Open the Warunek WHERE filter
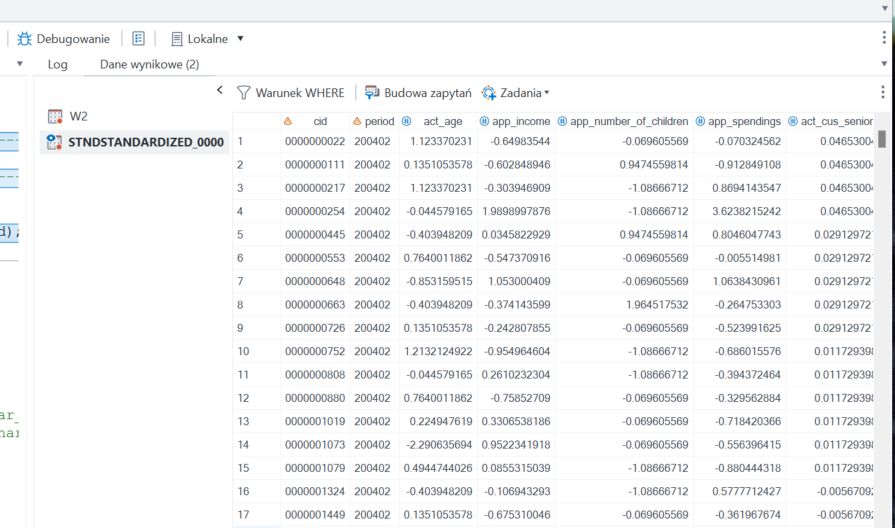The width and height of the screenshot is (895, 528). [290, 93]
